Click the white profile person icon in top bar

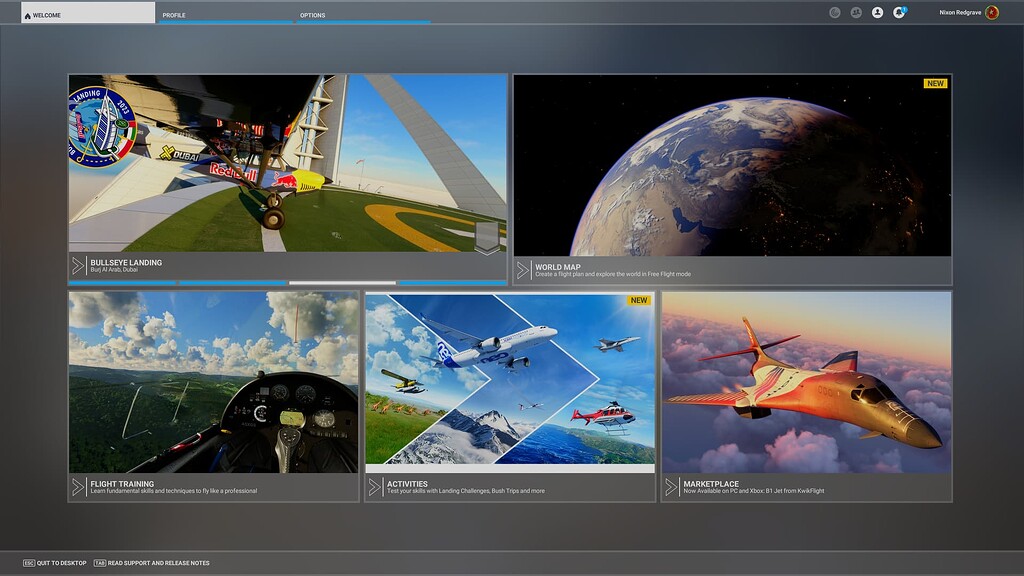coord(877,12)
